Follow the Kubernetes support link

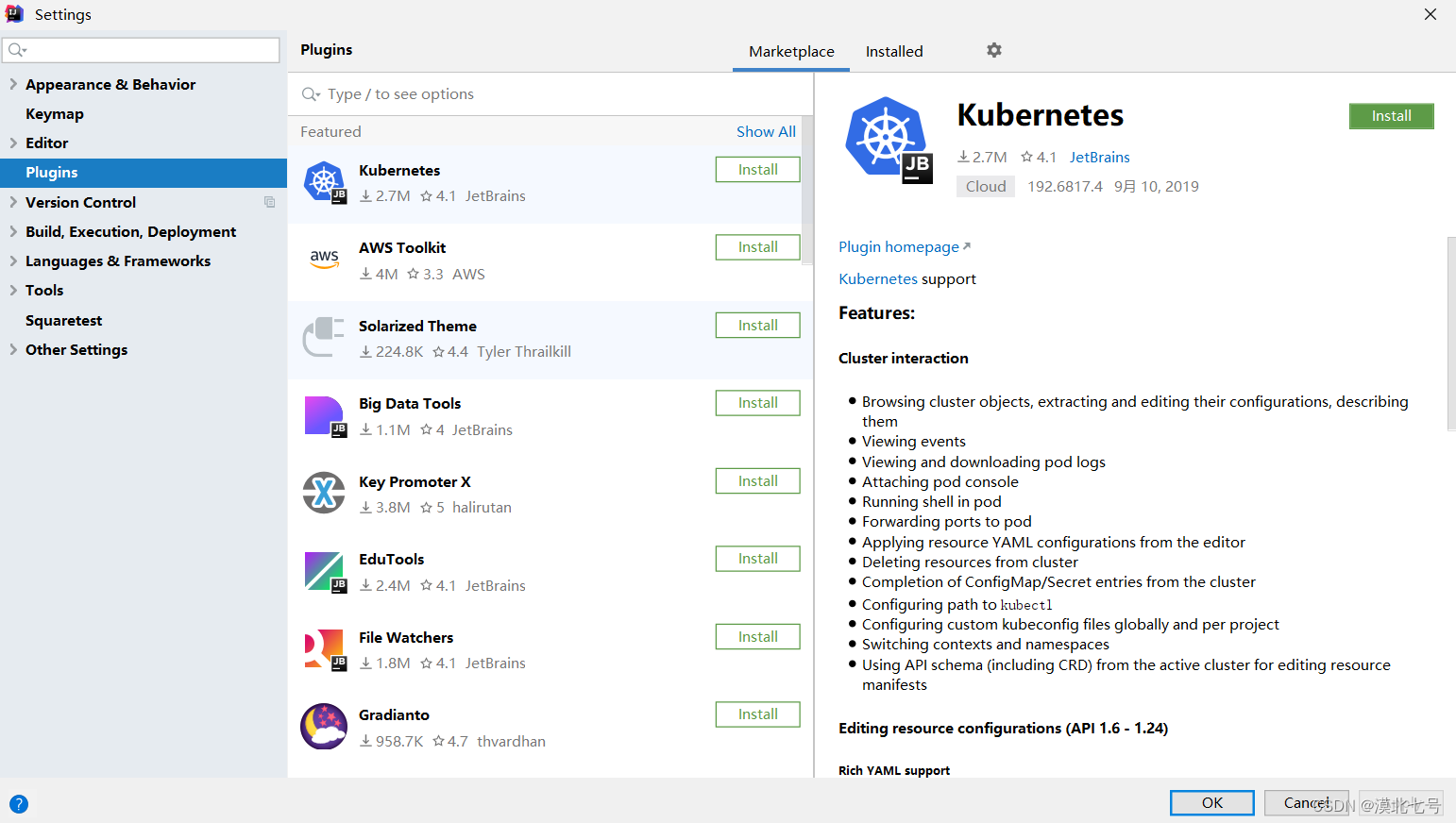point(878,279)
